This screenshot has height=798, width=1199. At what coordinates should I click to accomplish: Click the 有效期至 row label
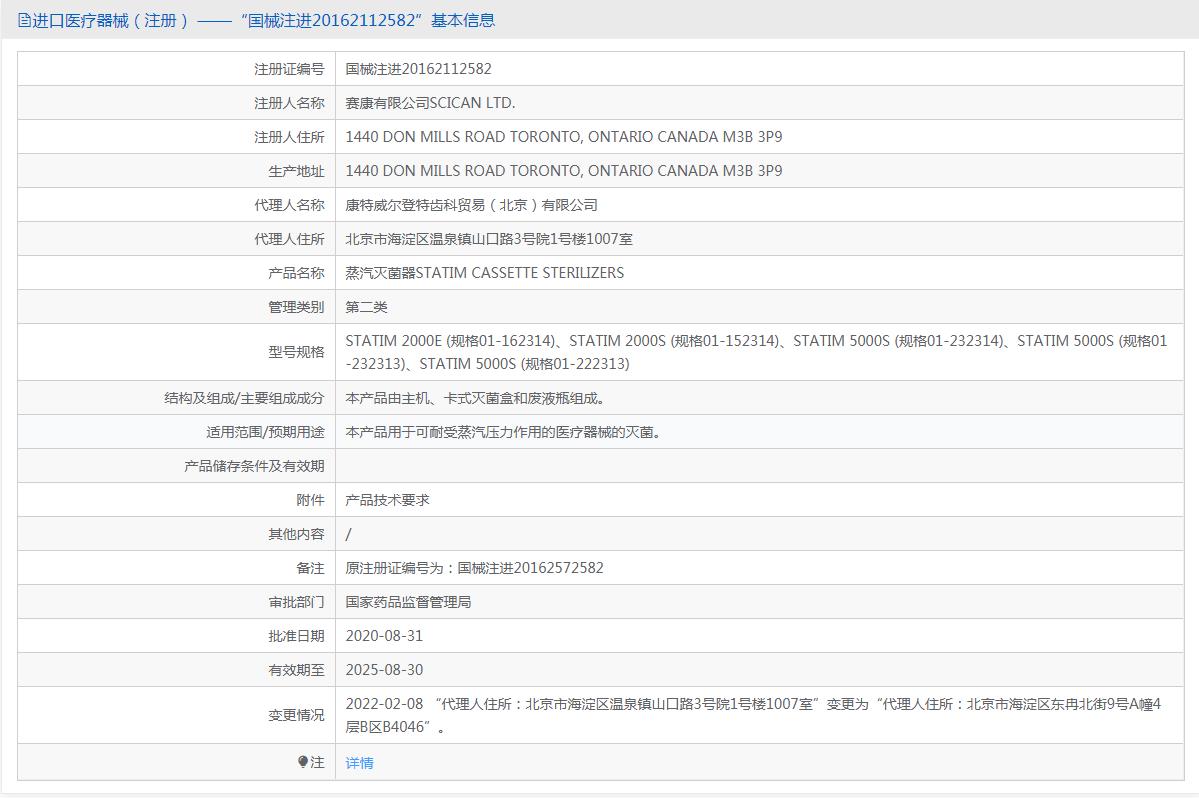(x=296, y=670)
